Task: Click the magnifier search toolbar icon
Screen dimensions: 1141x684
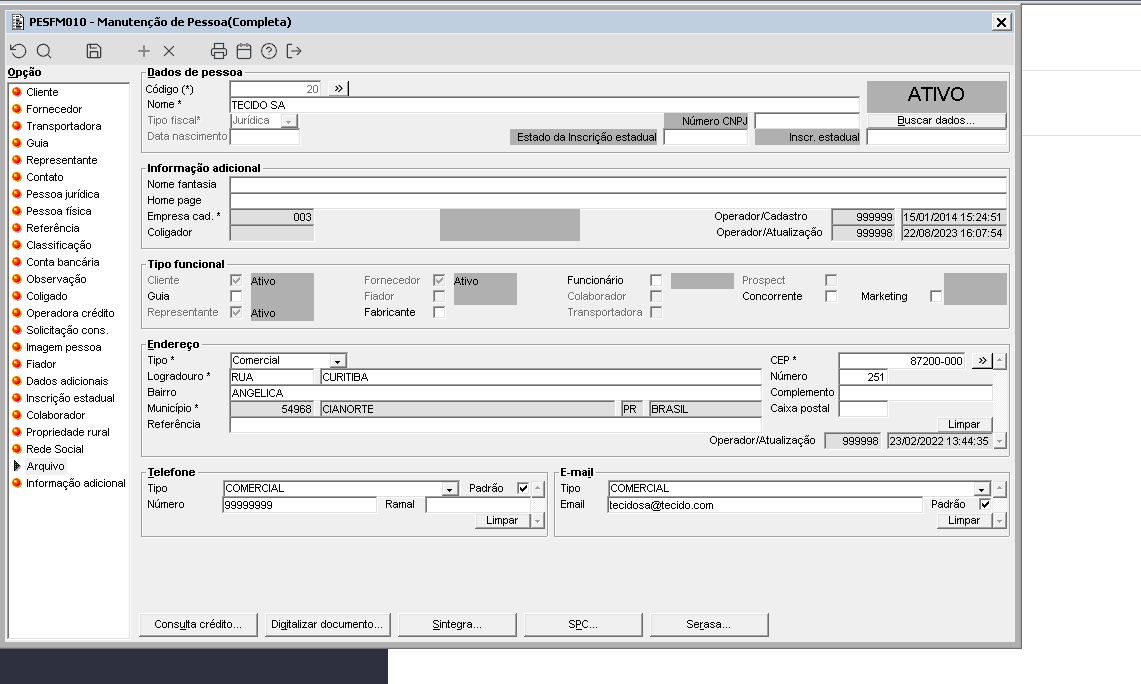Action: pyautogui.click(x=44, y=51)
